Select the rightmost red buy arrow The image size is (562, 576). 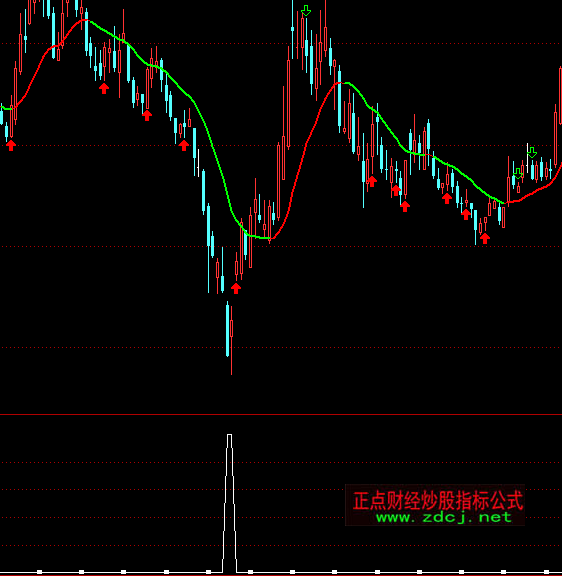click(485, 238)
